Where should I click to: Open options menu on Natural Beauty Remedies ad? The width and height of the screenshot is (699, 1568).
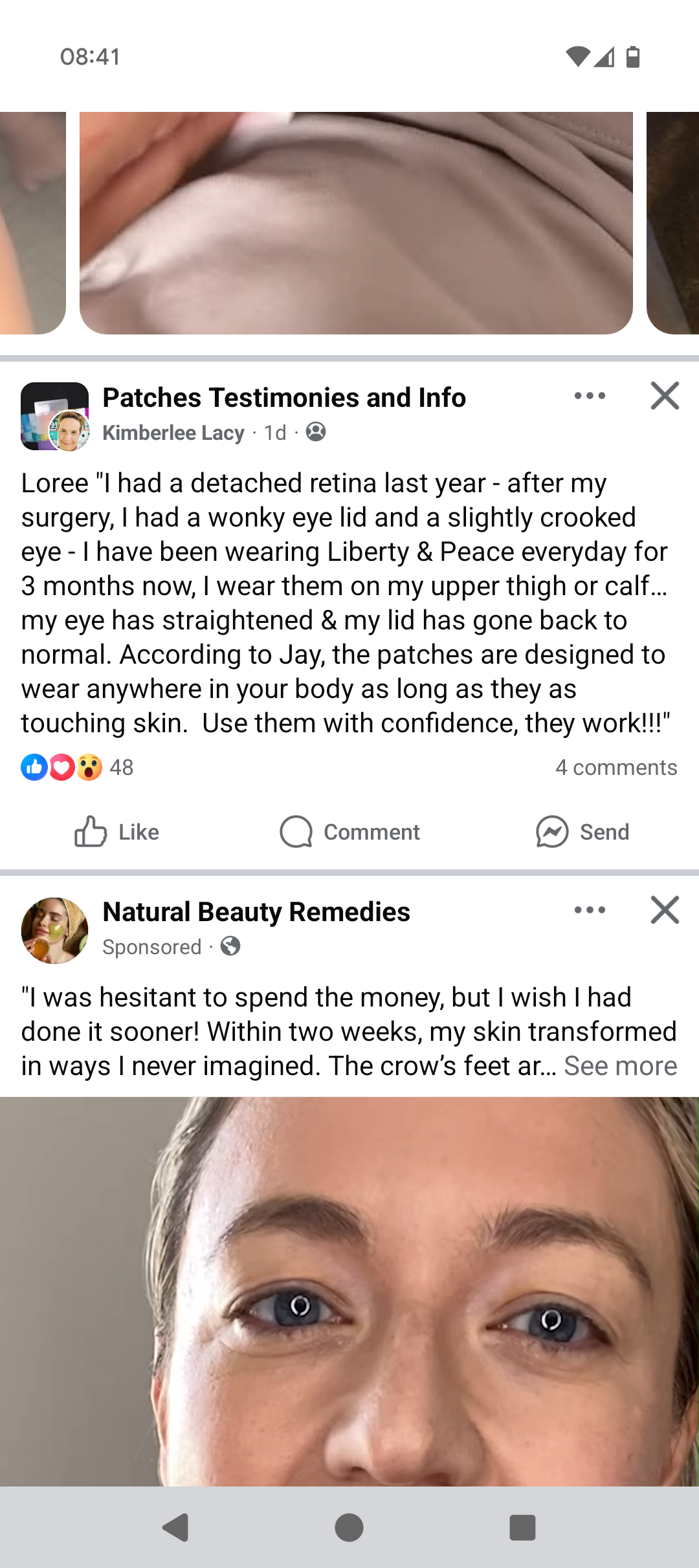coord(590,910)
